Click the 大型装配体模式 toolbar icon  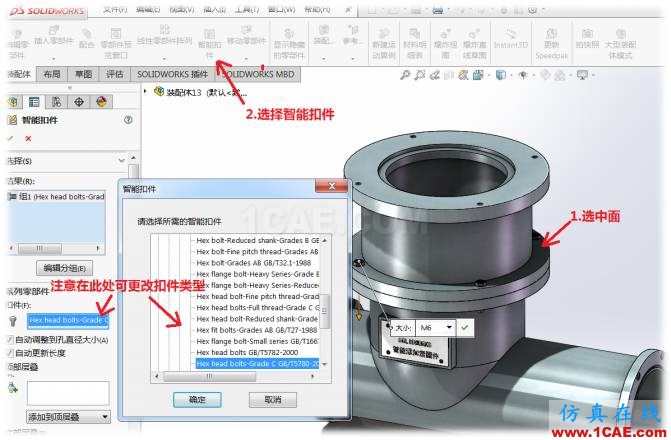[621, 43]
